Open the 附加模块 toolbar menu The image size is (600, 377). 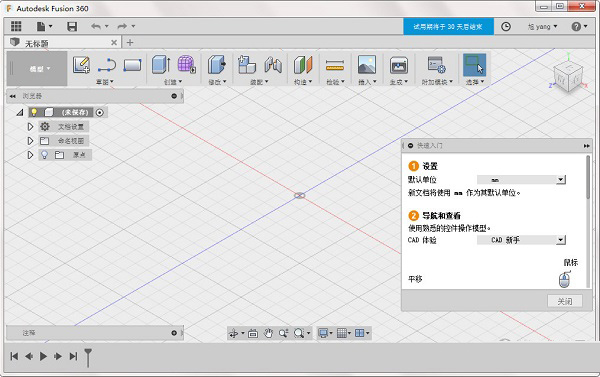[x=437, y=82]
